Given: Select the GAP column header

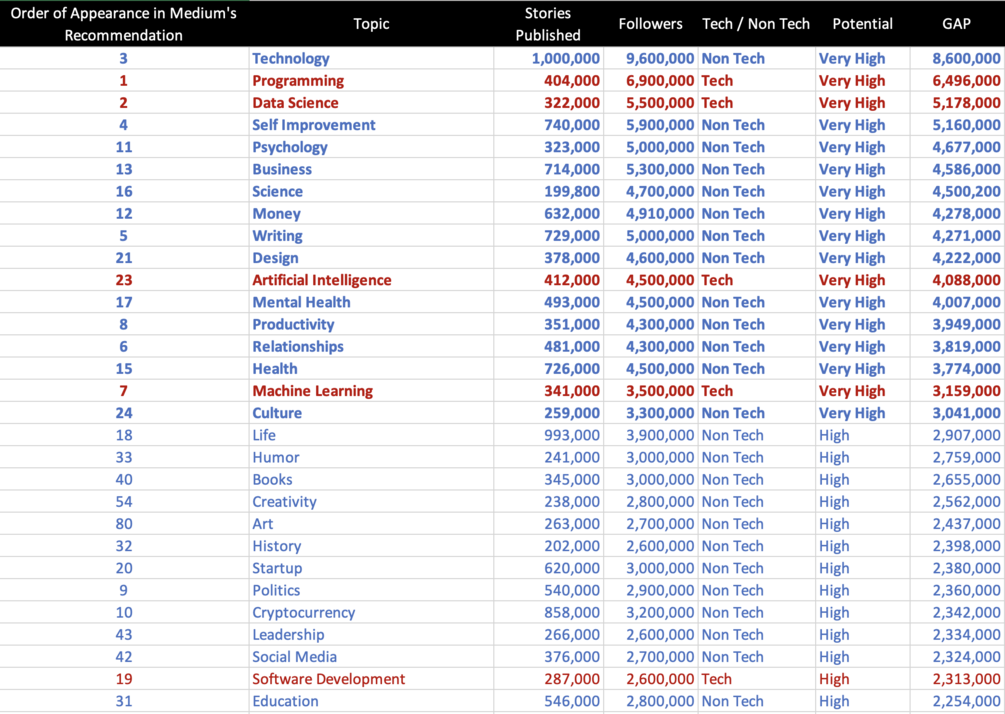Looking at the screenshot, I should (x=956, y=24).
